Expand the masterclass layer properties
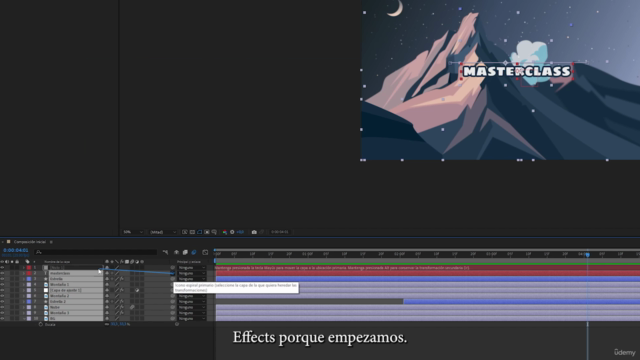 coord(24,273)
